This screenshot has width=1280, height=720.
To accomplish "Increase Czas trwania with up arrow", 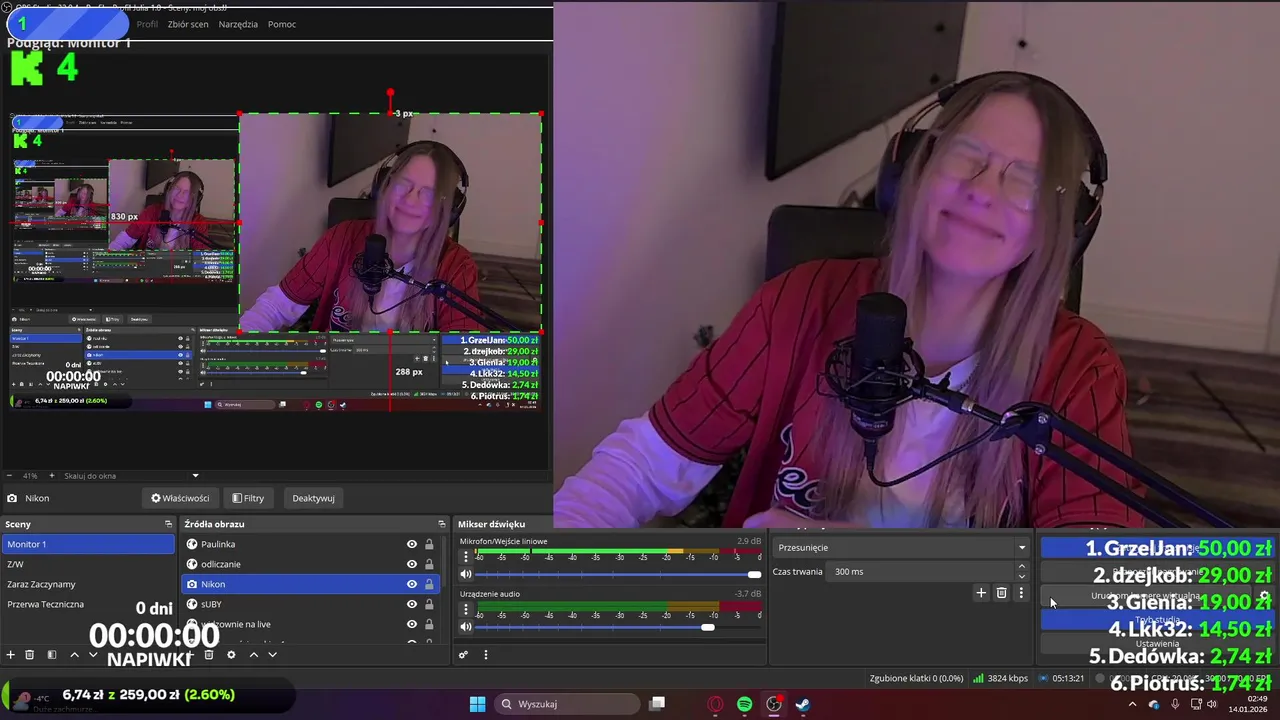I will tap(1021, 567).
